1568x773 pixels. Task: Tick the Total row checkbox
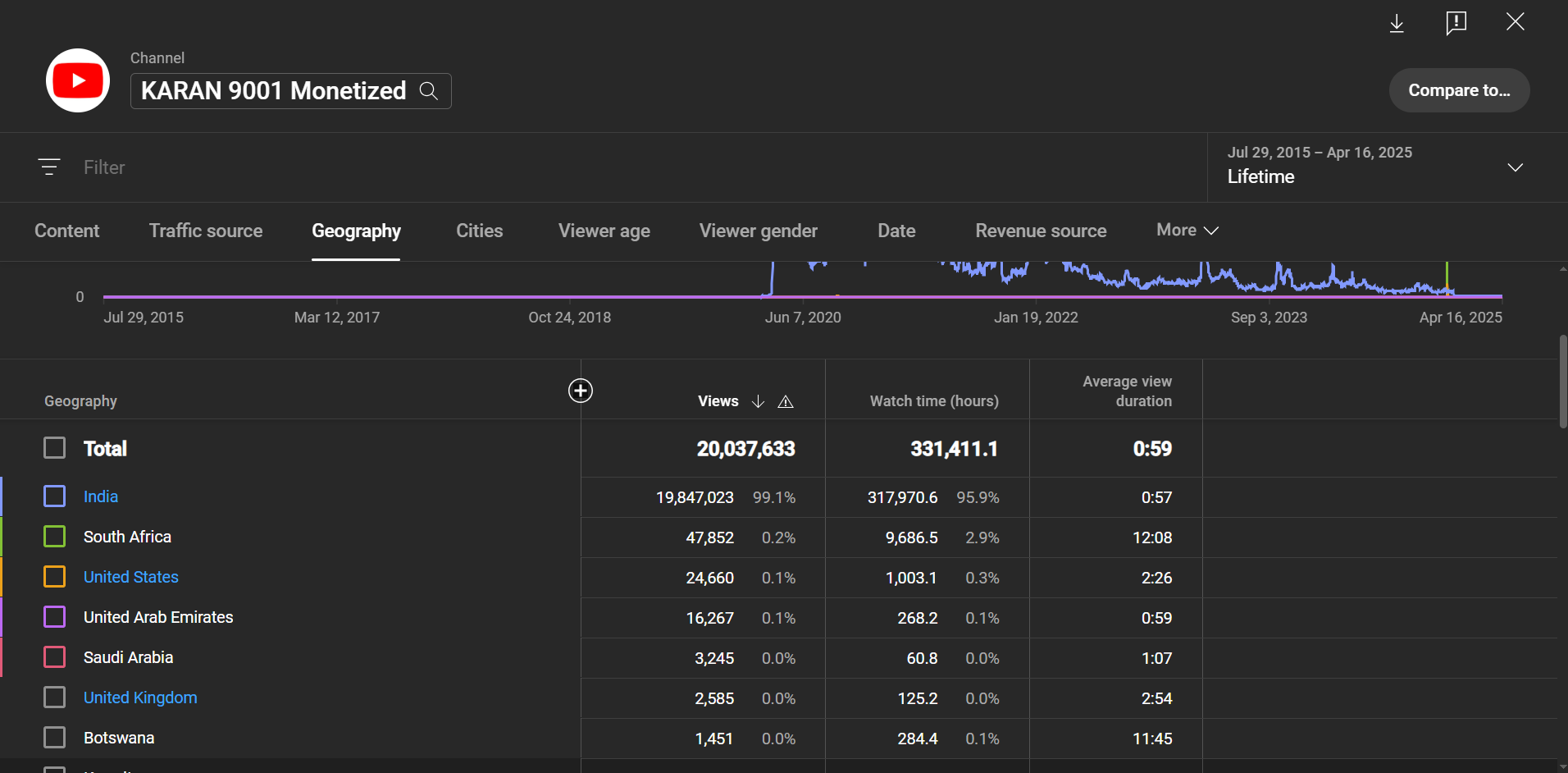pos(55,448)
